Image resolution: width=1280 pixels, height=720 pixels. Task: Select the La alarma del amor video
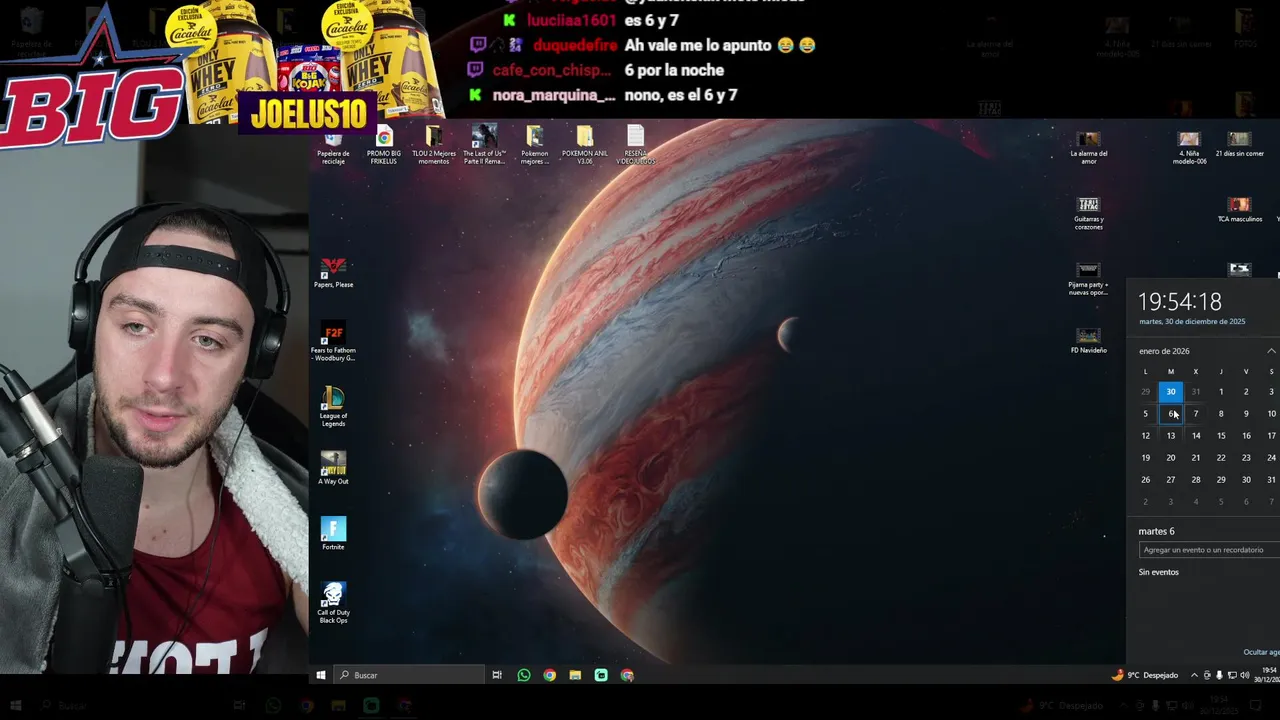[1088, 148]
